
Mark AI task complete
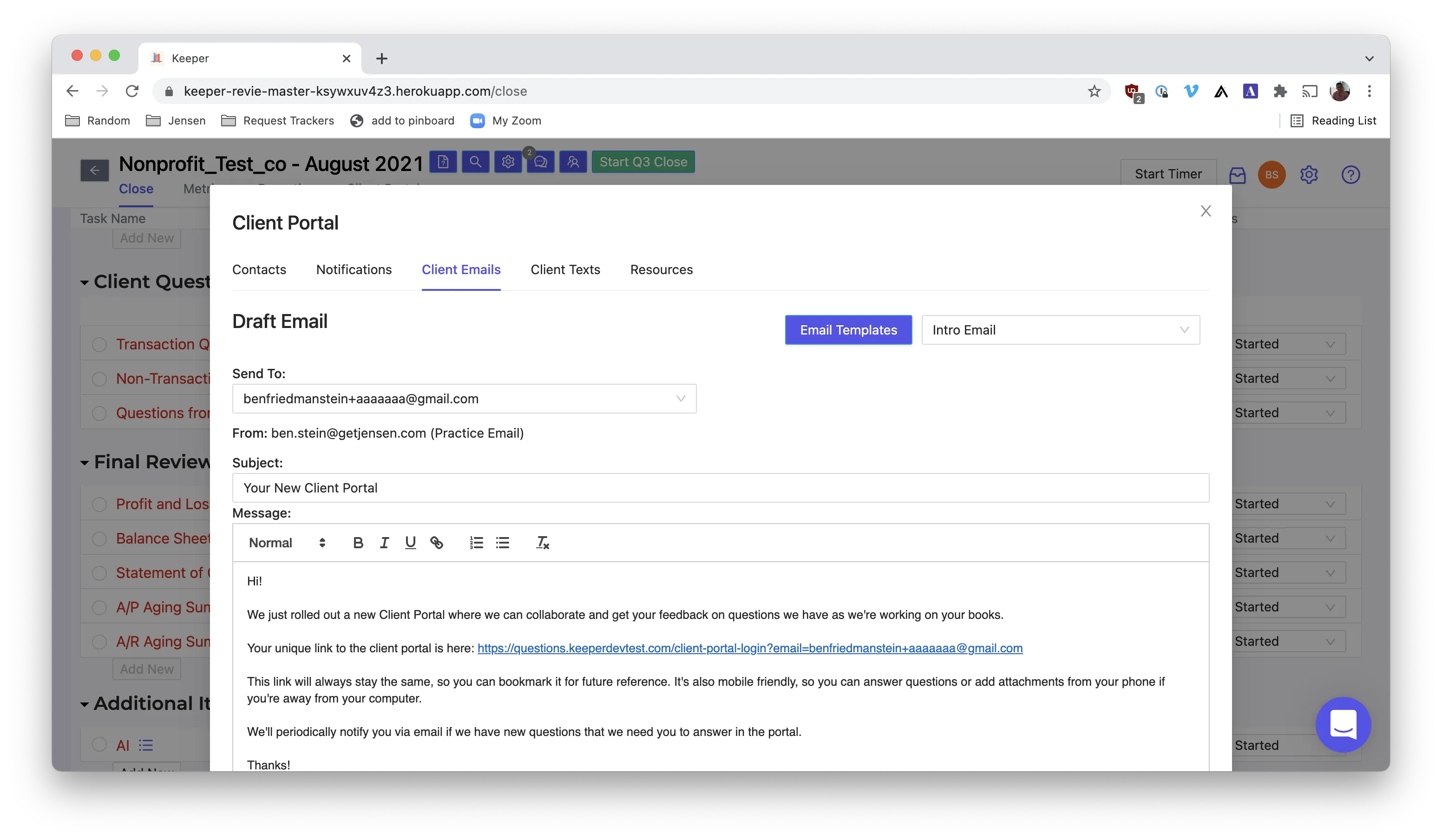(x=99, y=744)
